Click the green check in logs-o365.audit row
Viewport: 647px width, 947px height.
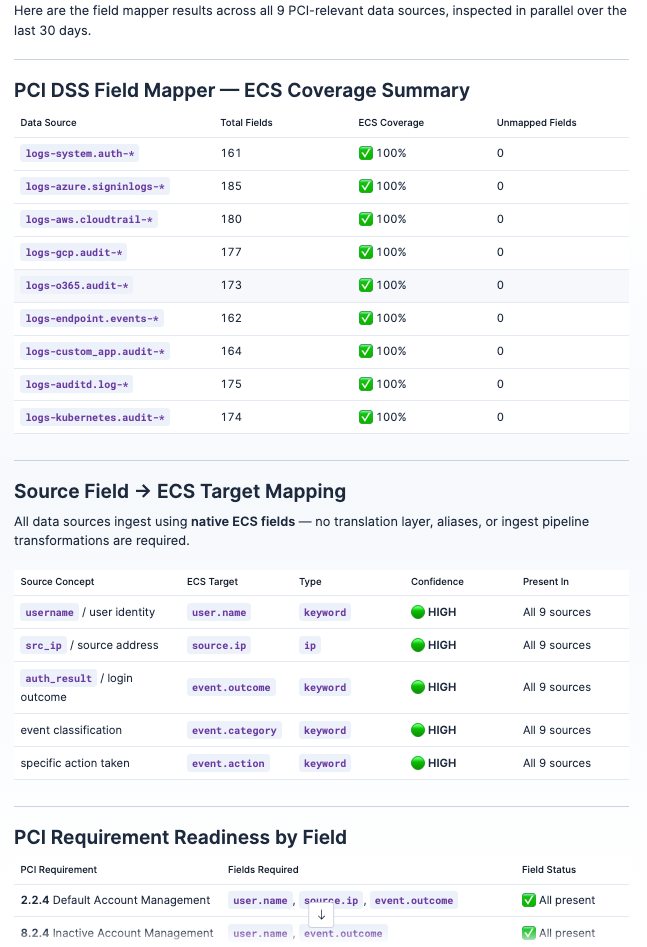[x=365, y=285]
